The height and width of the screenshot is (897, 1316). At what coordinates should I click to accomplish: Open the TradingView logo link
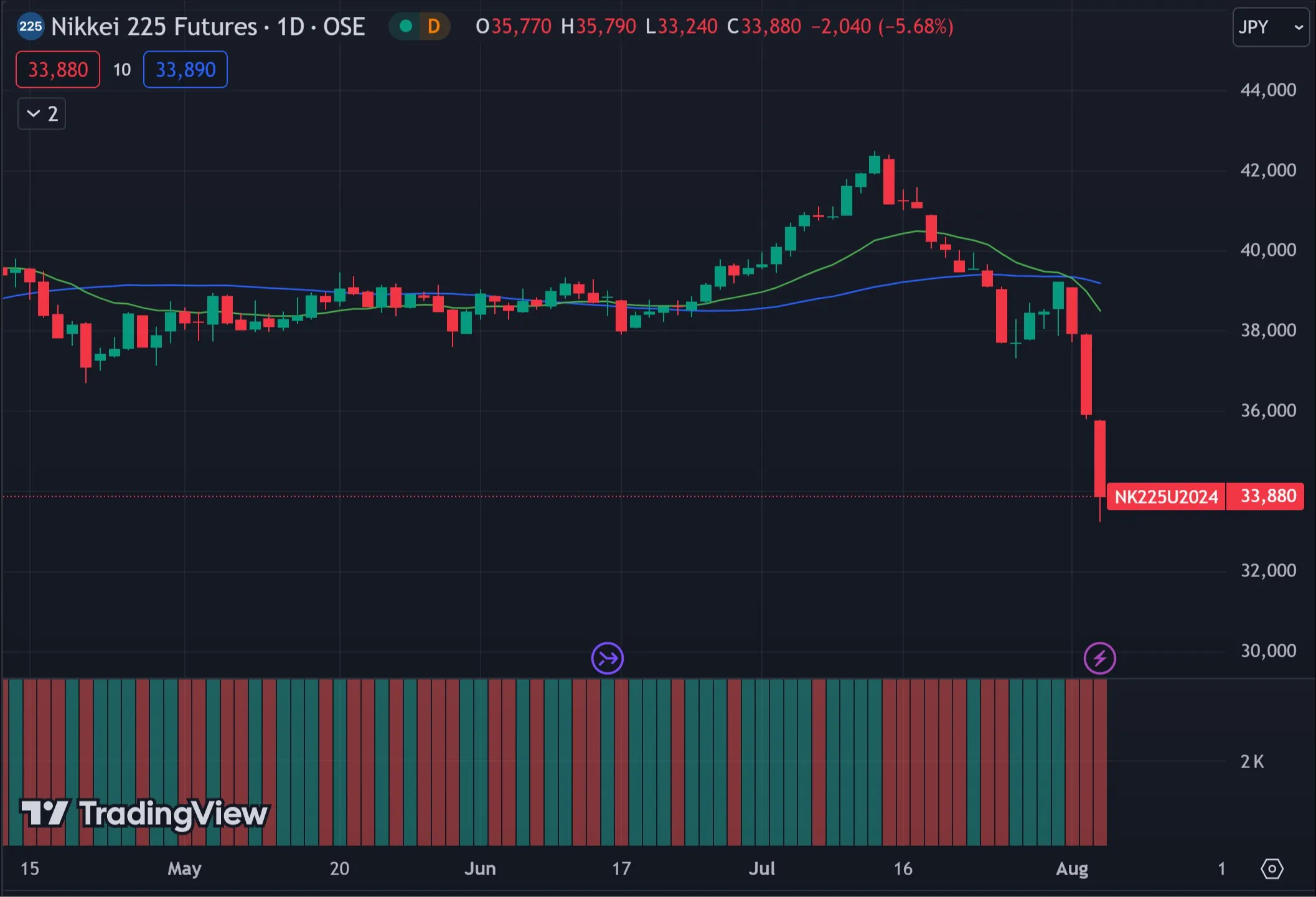point(144,814)
